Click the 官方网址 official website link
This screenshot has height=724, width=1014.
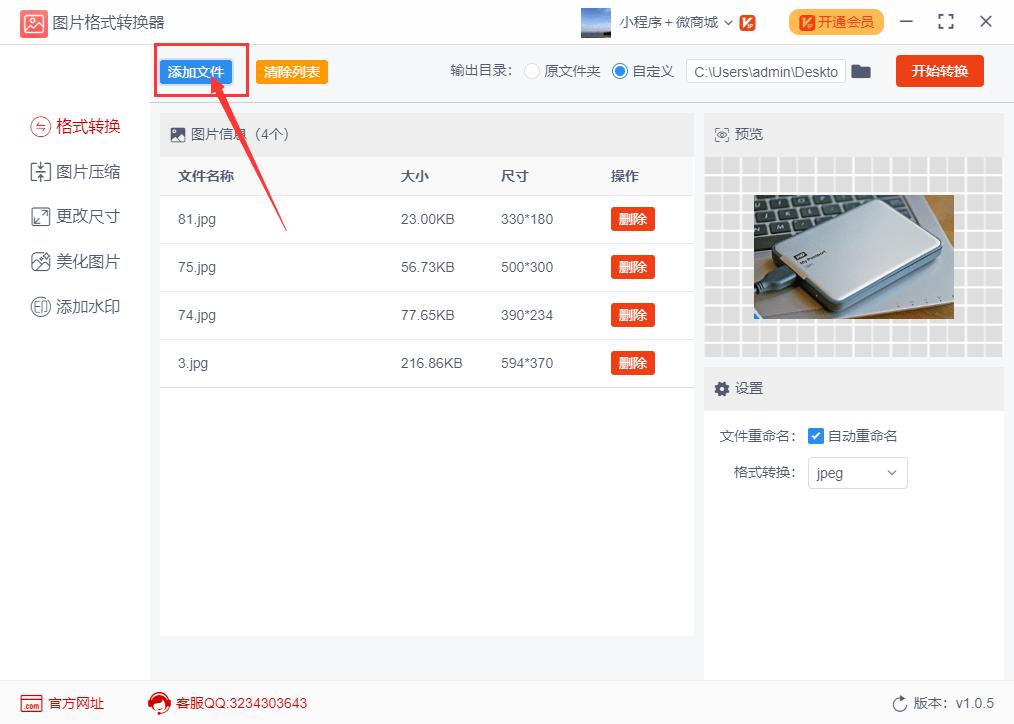[60, 703]
